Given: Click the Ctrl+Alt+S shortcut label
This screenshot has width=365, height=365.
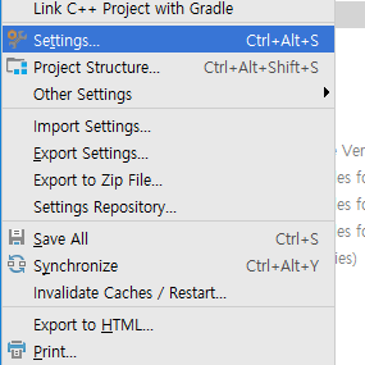Looking at the screenshot, I should pyautogui.click(x=282, y=41).
